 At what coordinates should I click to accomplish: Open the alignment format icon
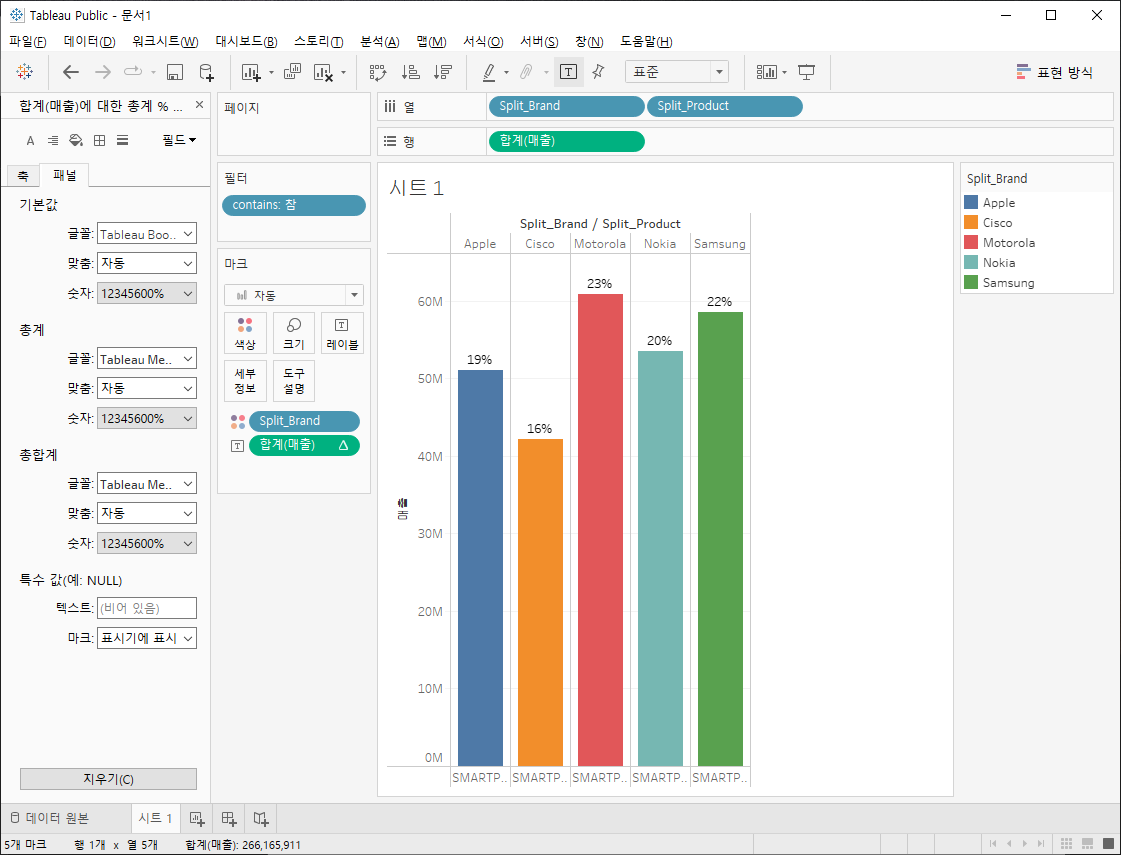pyautogui.click(x=53, y=140)
